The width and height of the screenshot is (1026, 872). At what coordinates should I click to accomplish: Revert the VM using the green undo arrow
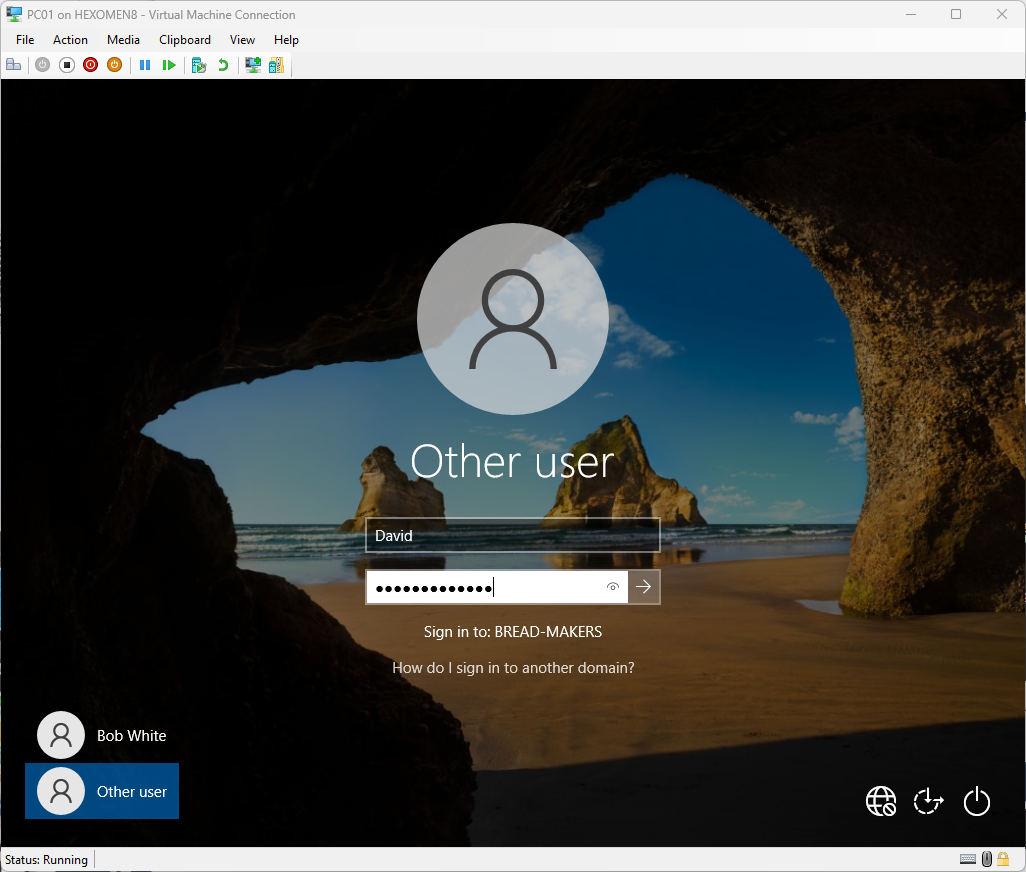click(223, 65)
